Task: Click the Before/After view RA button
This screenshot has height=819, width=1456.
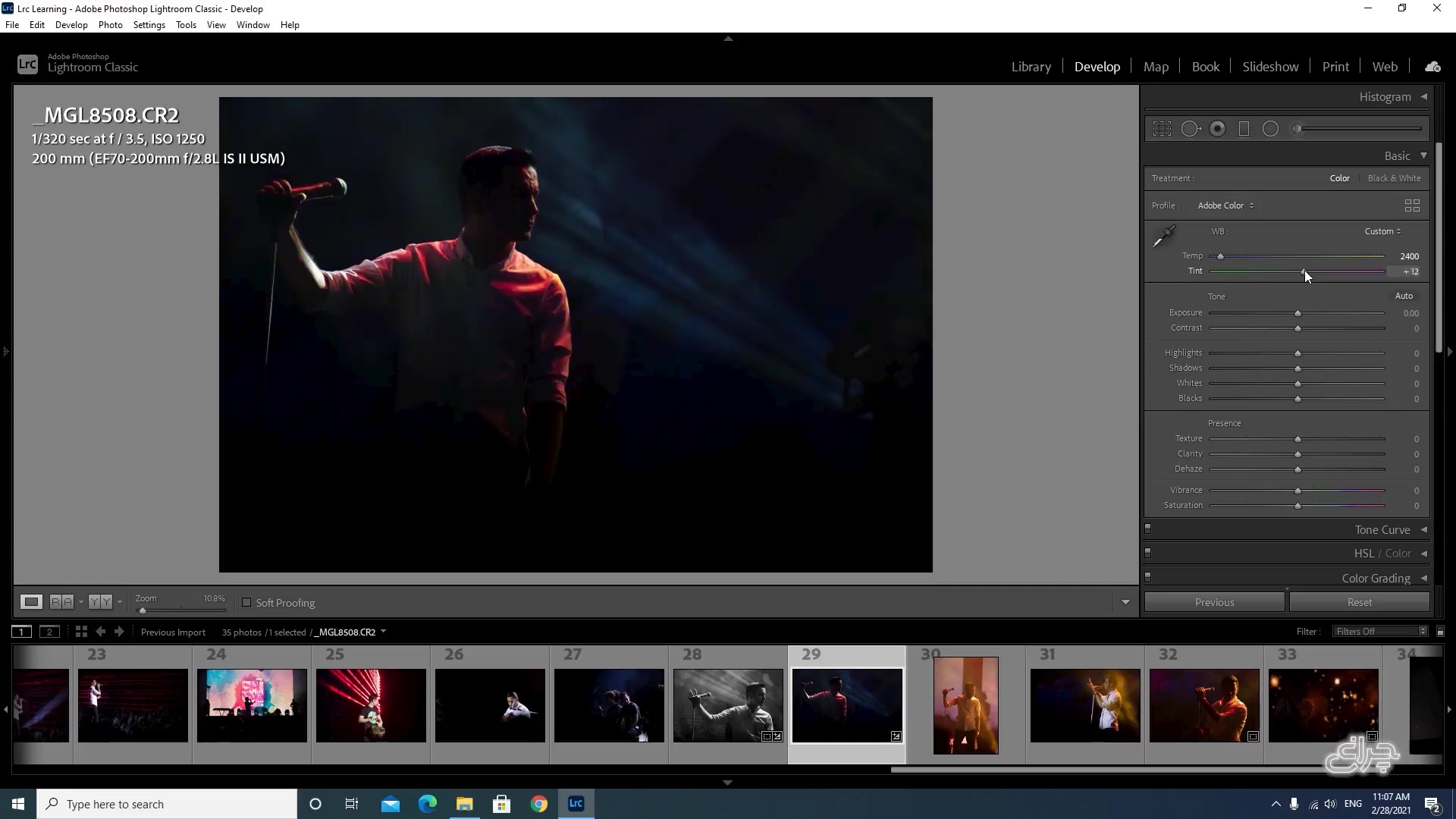Action: [61, 602]
